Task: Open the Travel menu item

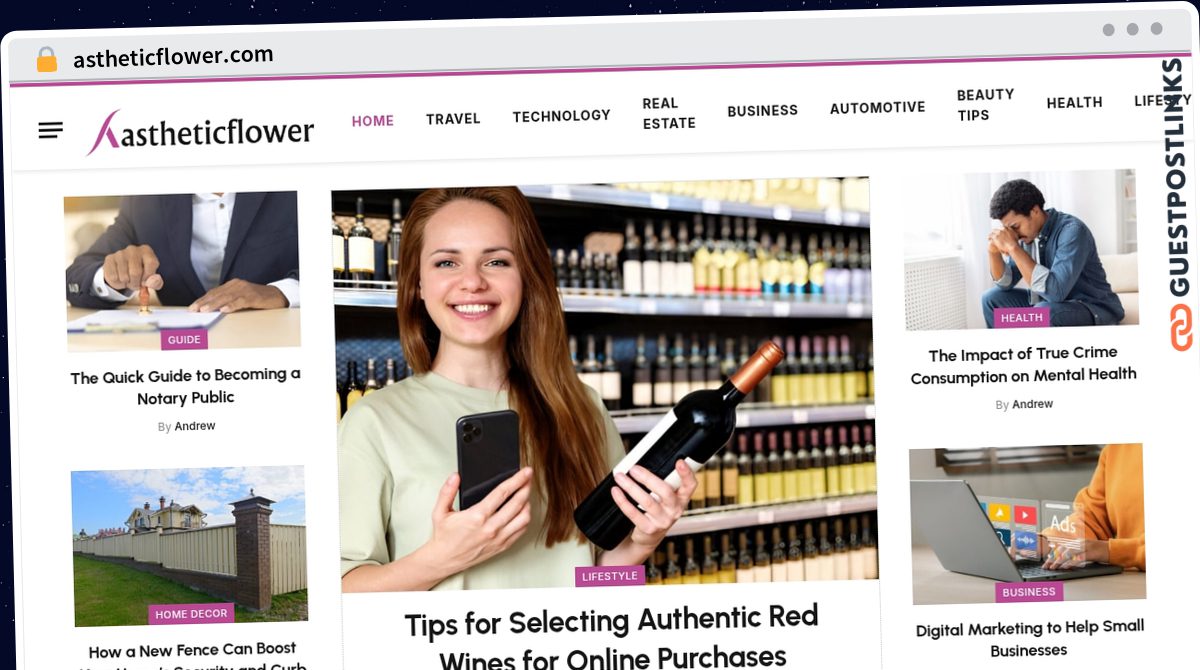Action: [453, 119]
